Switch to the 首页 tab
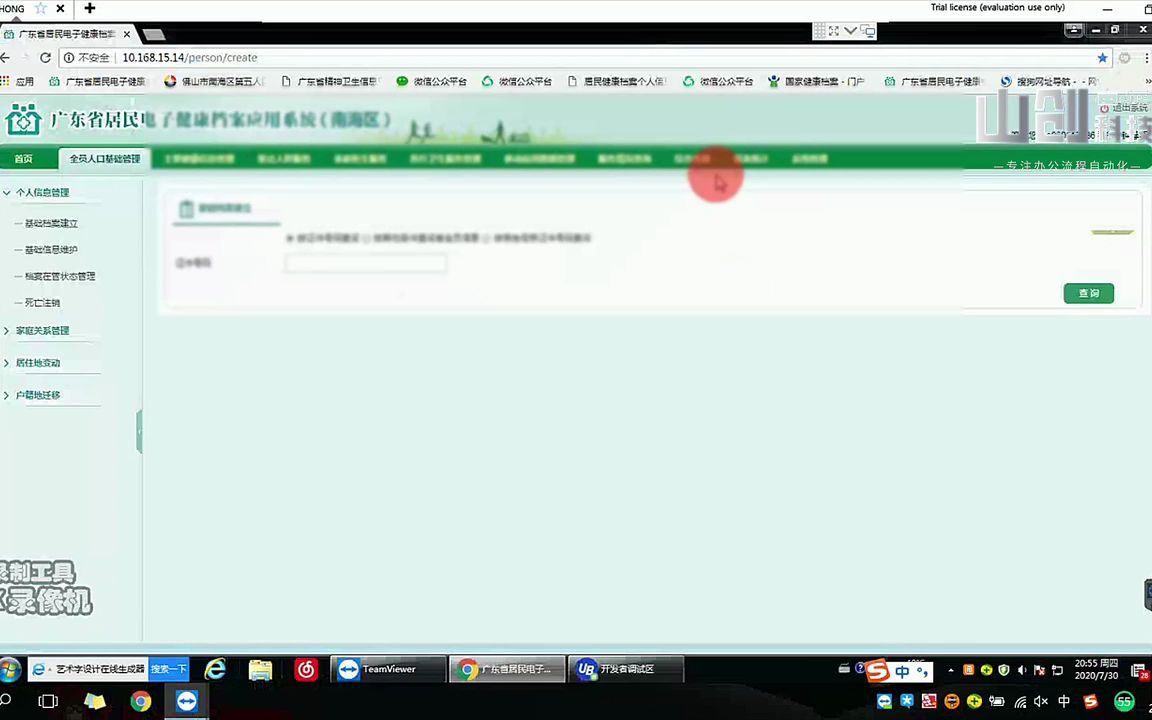Viewport: 1152px width, 720px height. point(23,158)
